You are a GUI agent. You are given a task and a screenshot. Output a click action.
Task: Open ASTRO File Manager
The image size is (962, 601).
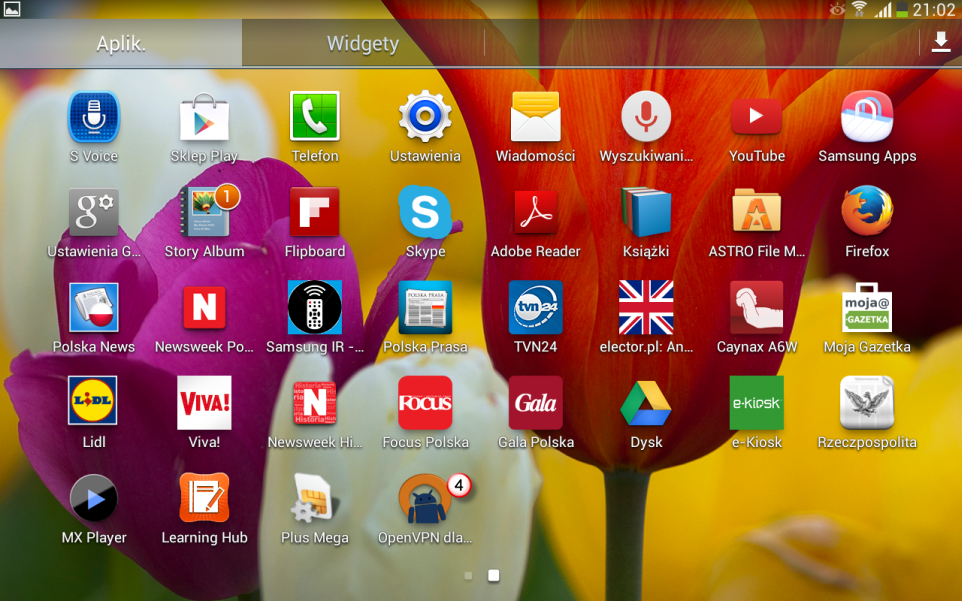coord(756,212)
